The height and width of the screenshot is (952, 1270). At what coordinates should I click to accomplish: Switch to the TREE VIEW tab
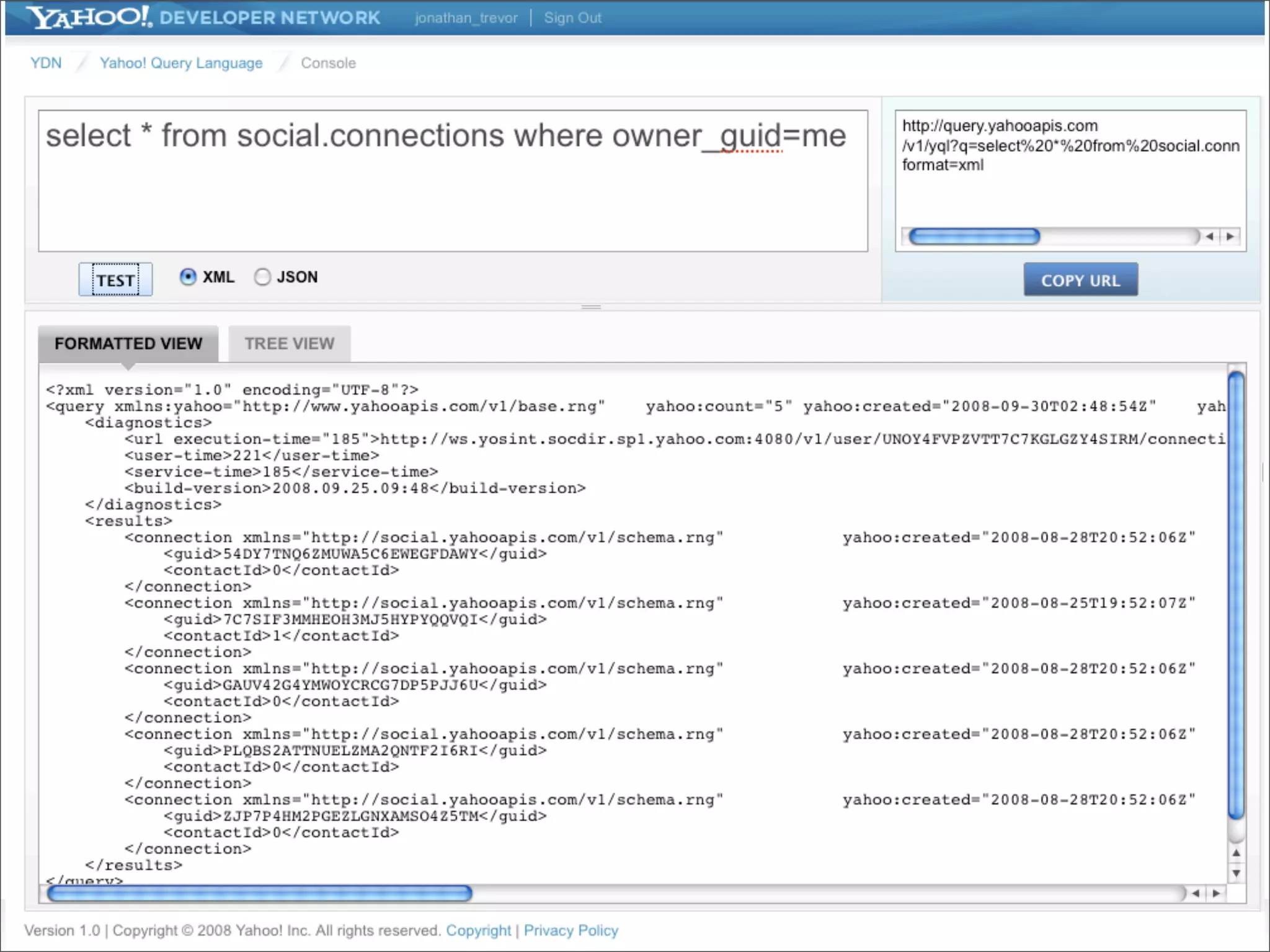coord(289,343)
